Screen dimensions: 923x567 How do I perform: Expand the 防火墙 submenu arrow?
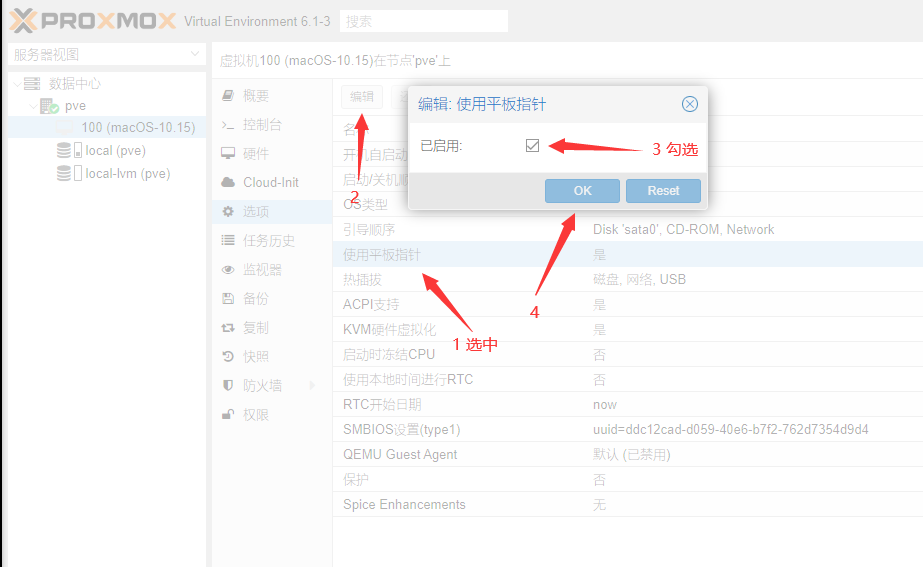pyautogui.click(x=312, y=386)
